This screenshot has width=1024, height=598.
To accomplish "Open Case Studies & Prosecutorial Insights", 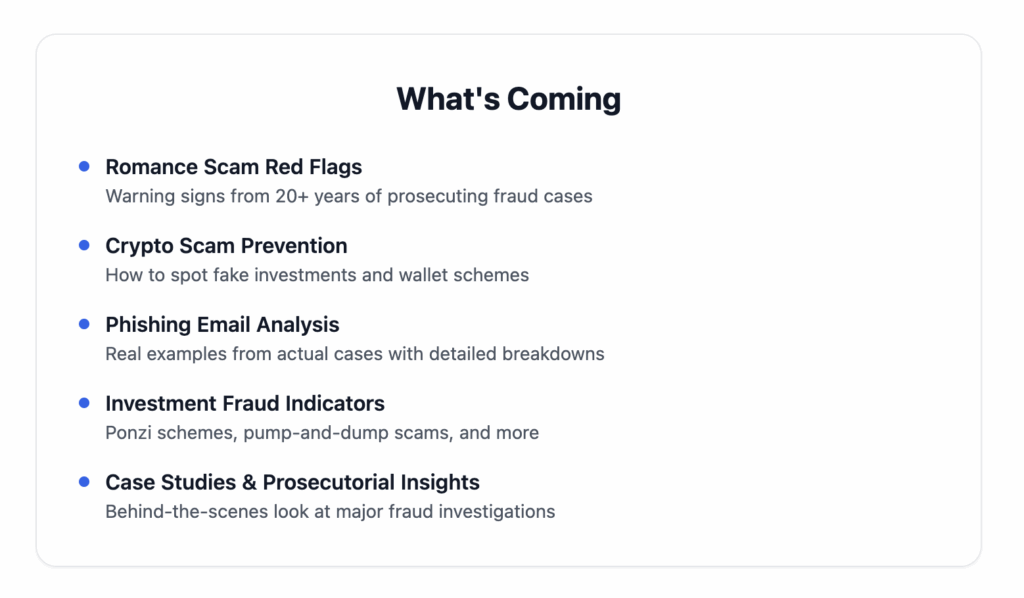I will 292,483.
